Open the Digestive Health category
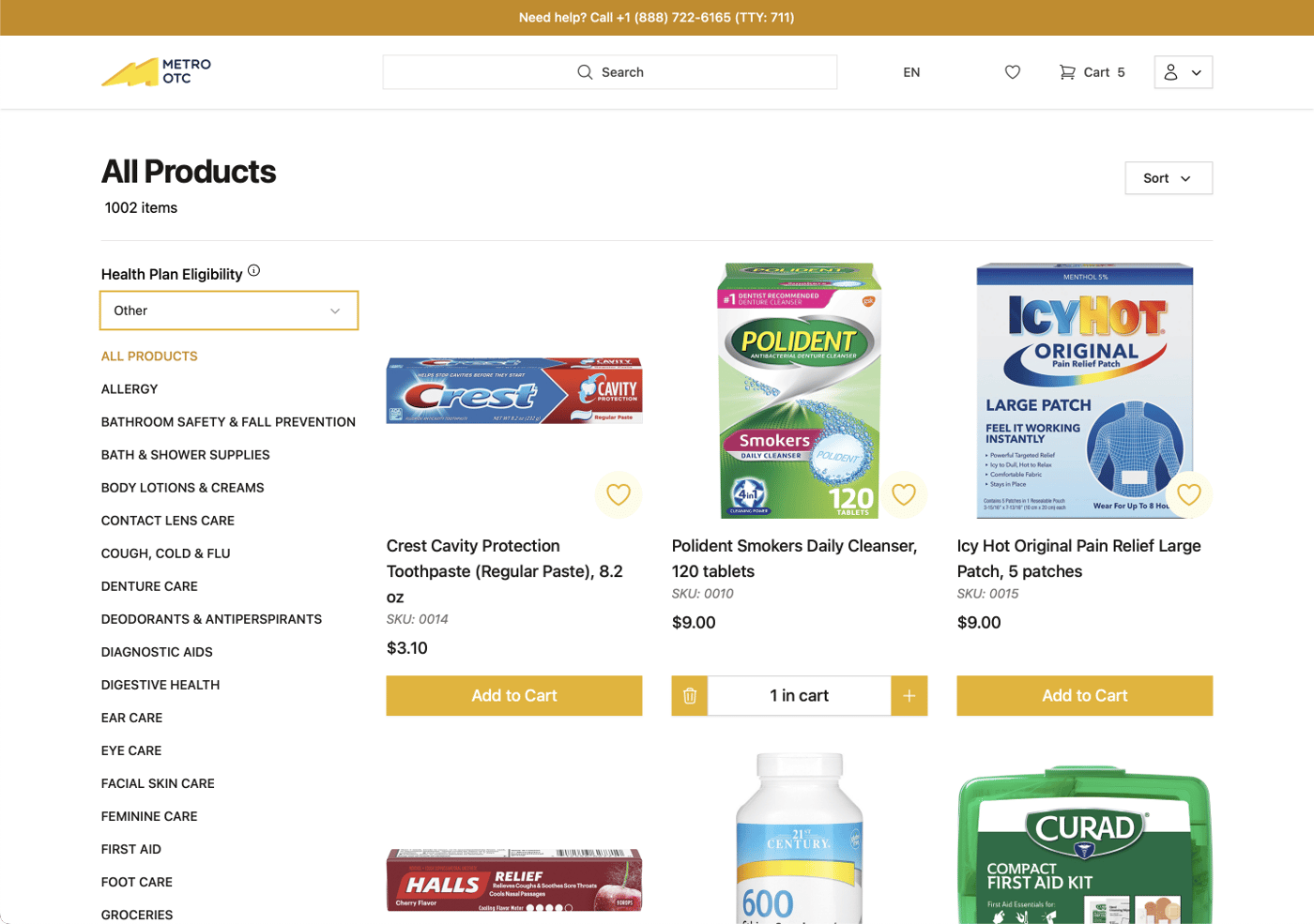 click(160, 685)
